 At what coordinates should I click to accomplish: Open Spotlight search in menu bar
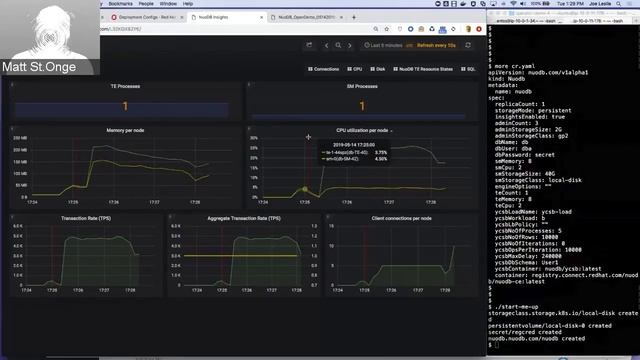(619, 4)
